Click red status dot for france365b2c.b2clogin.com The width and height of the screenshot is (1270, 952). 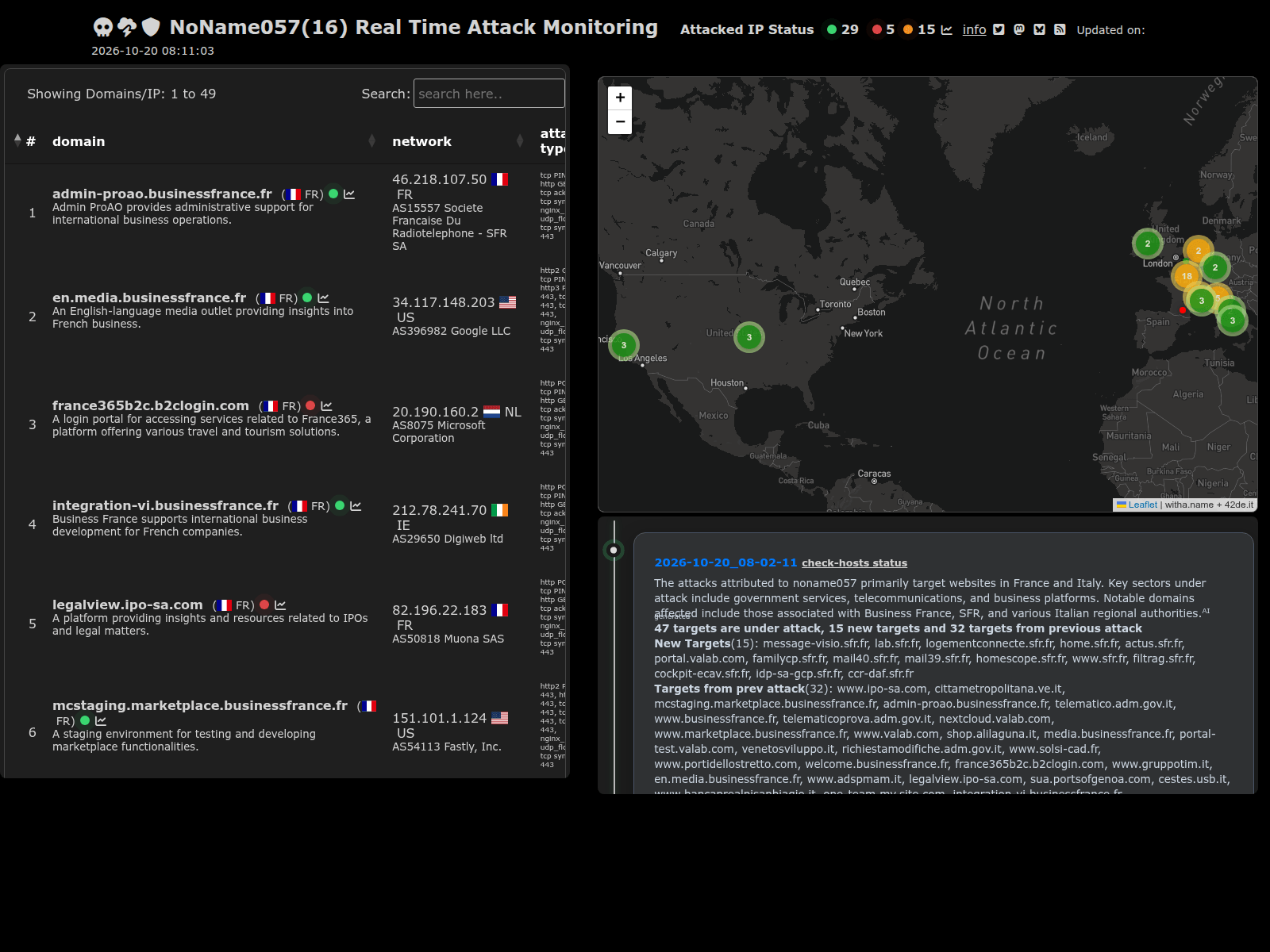point(310,405)
